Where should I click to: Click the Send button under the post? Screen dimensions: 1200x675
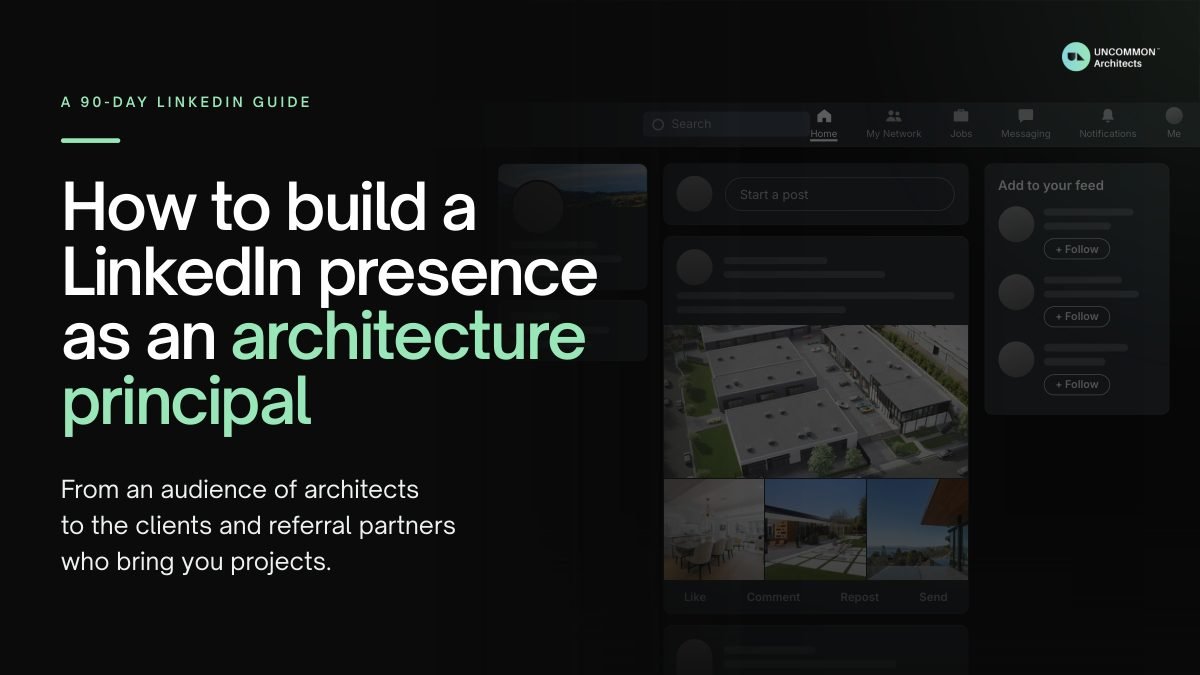coord(933,597)
